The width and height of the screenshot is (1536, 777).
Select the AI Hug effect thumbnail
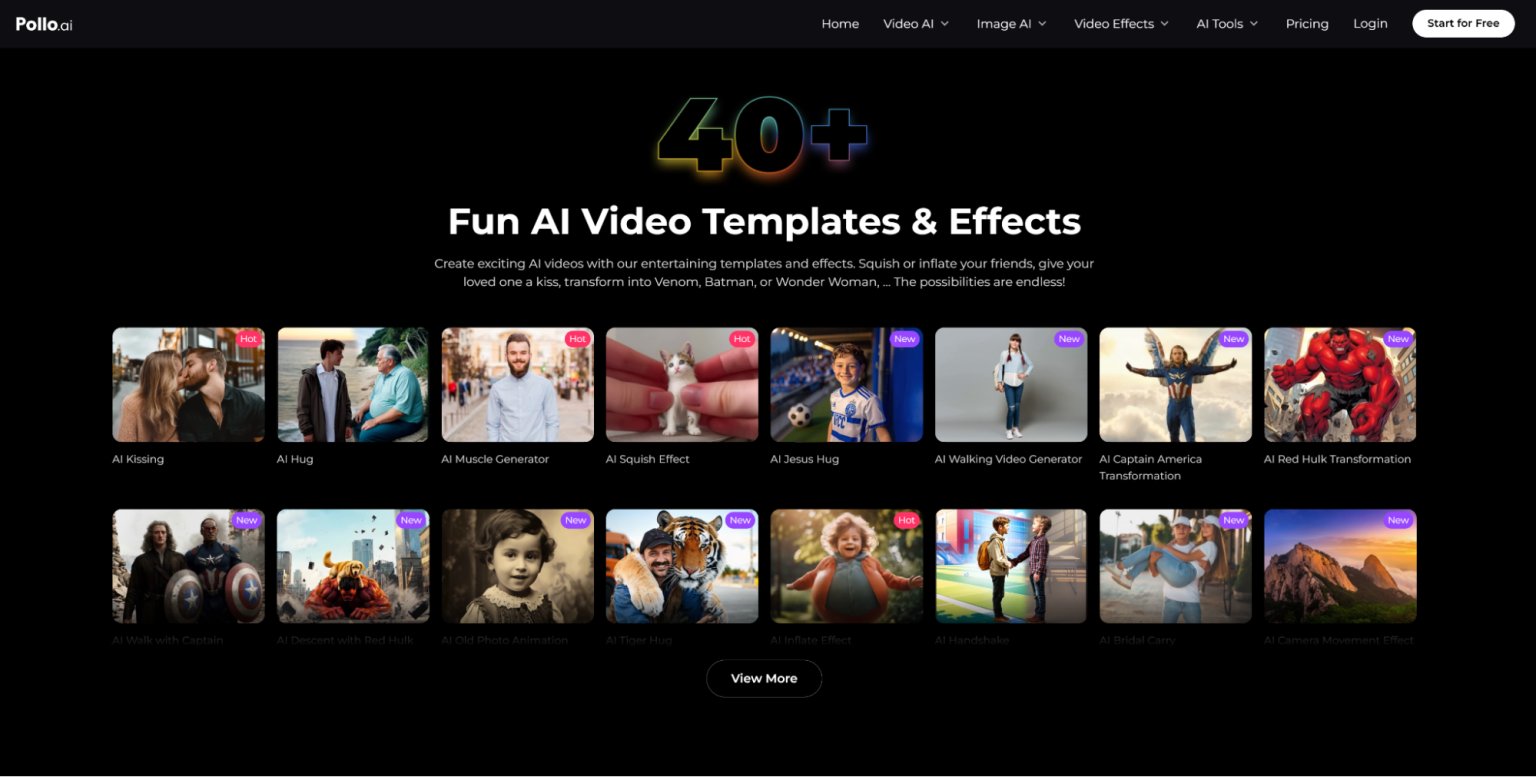(352, 384)
